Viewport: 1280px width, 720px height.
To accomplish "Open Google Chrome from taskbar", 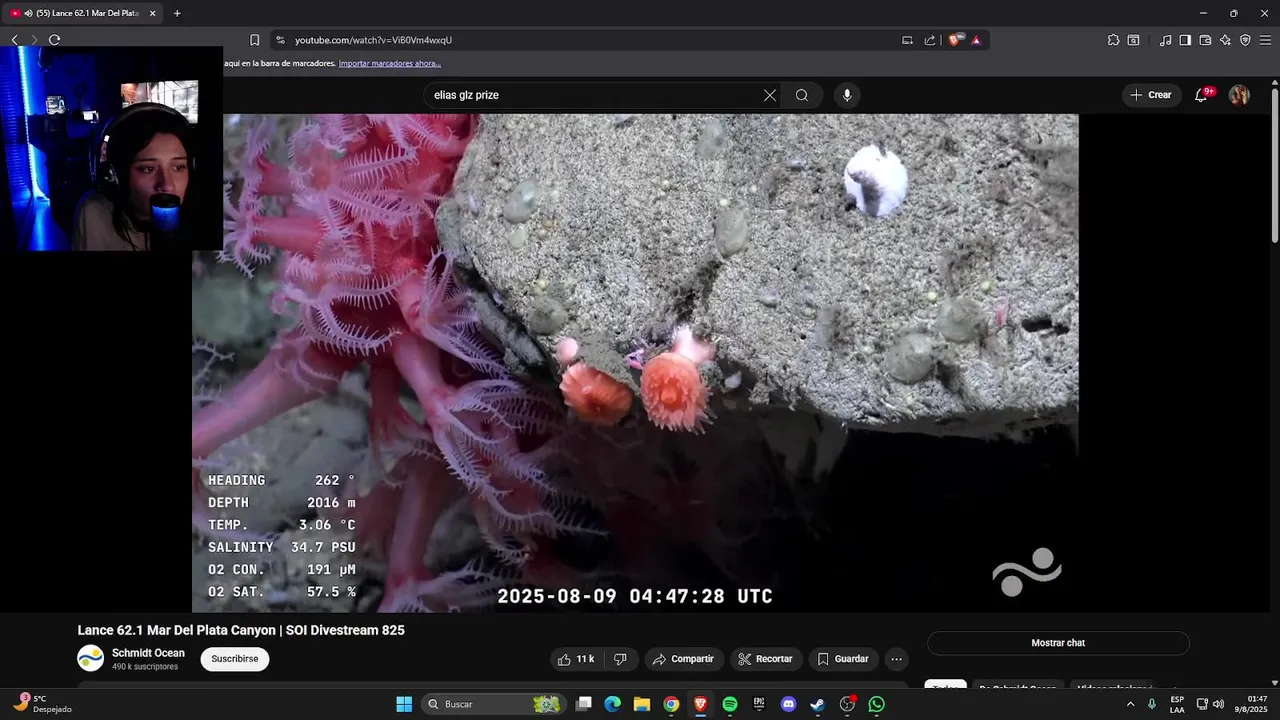I will (671, 704).
